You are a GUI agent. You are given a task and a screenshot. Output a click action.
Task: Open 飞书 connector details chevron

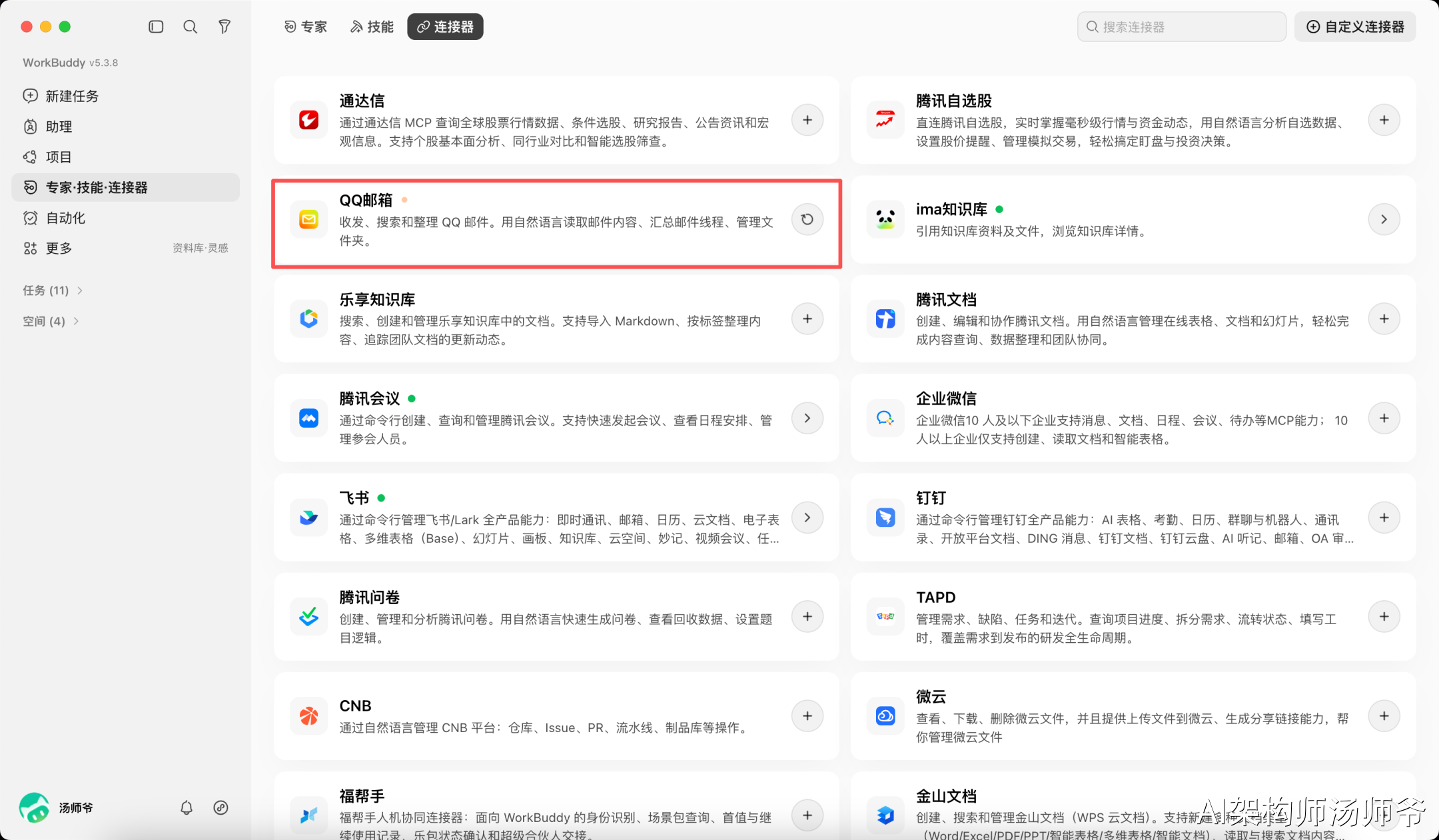[x=807, y=518]
